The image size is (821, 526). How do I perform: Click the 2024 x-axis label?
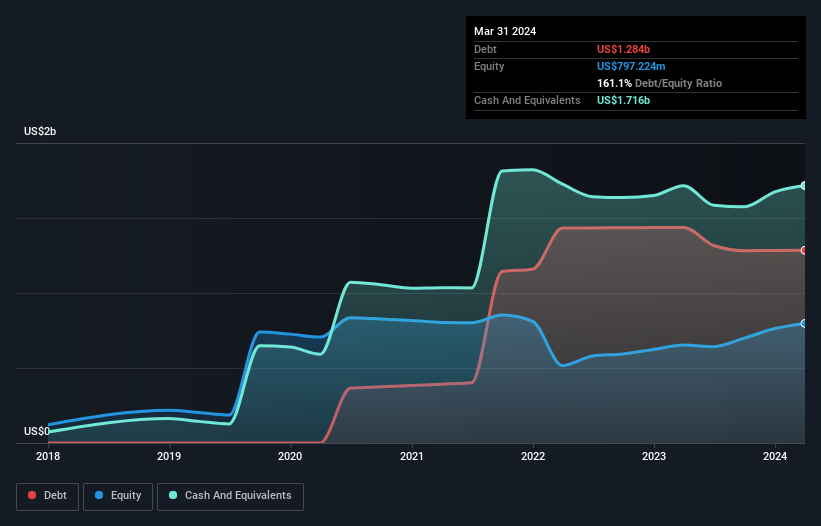pos(775,456)
